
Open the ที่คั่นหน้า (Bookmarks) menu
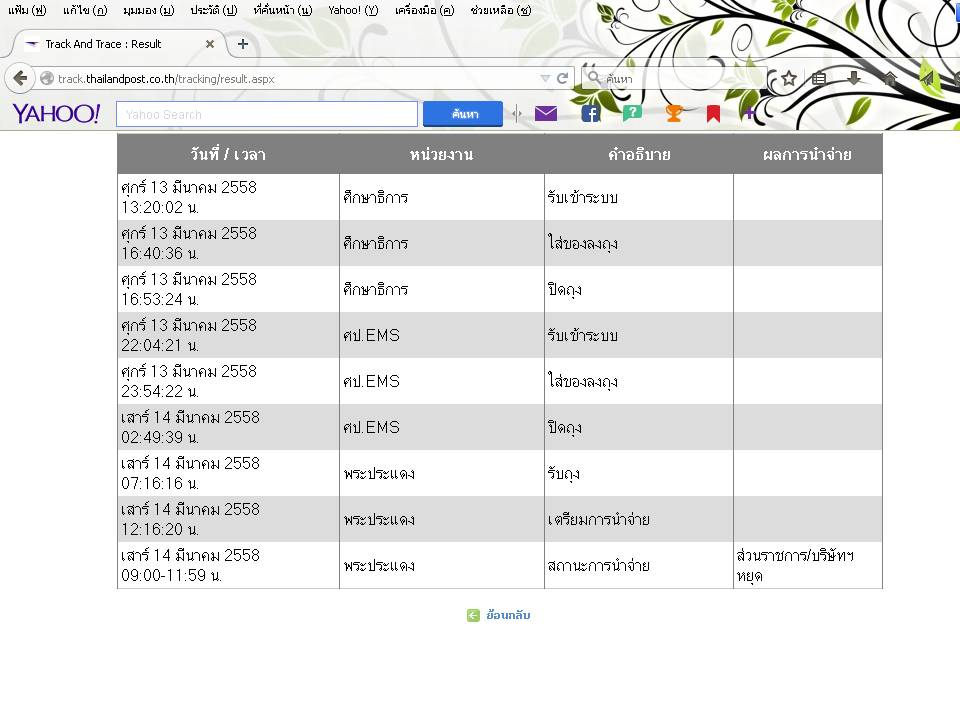282,10
